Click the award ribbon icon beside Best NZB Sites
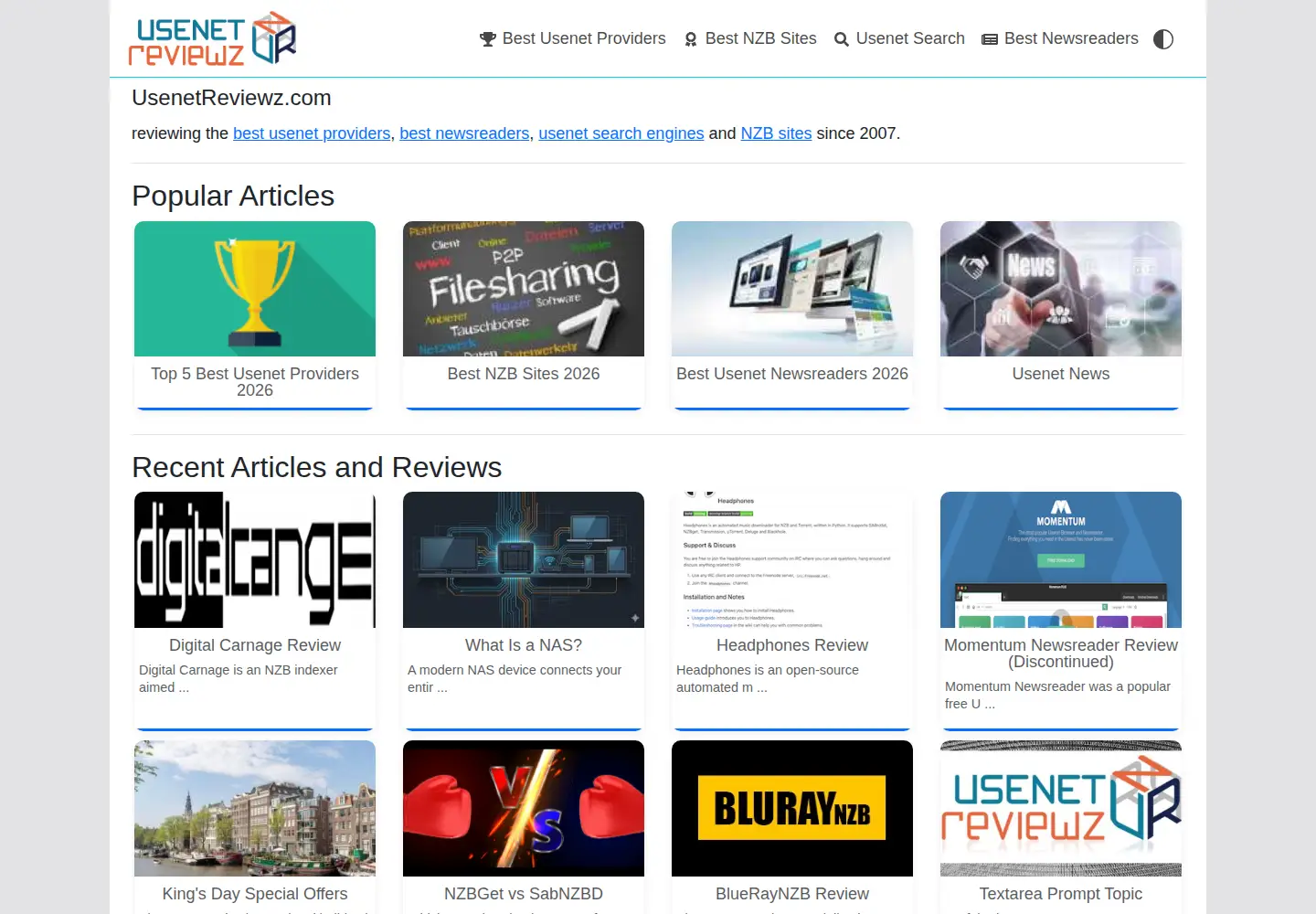 coord(691,39)
